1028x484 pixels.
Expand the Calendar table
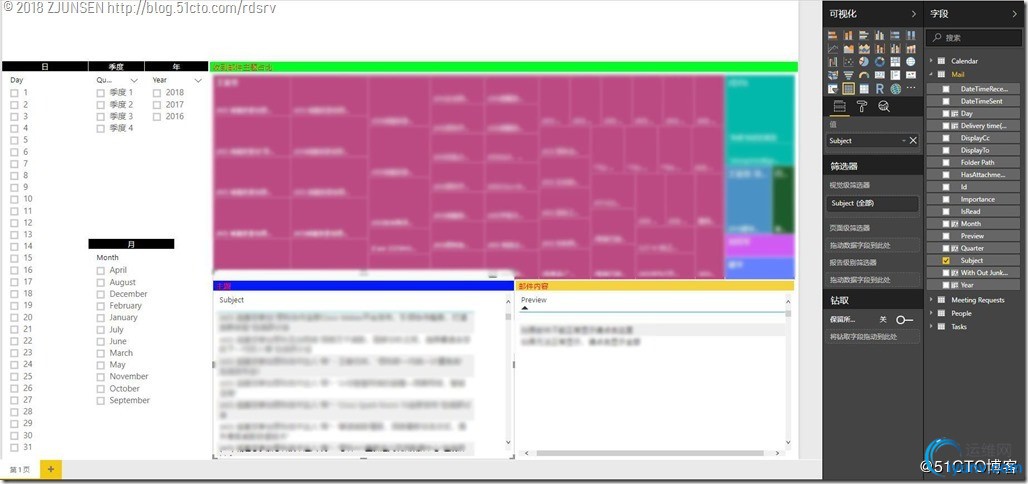tap(931, 61)
